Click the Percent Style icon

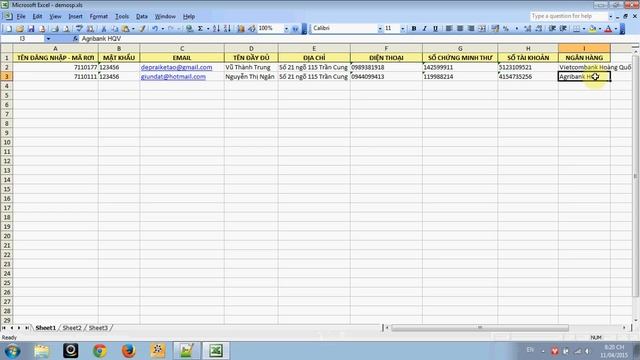(506, 29)
